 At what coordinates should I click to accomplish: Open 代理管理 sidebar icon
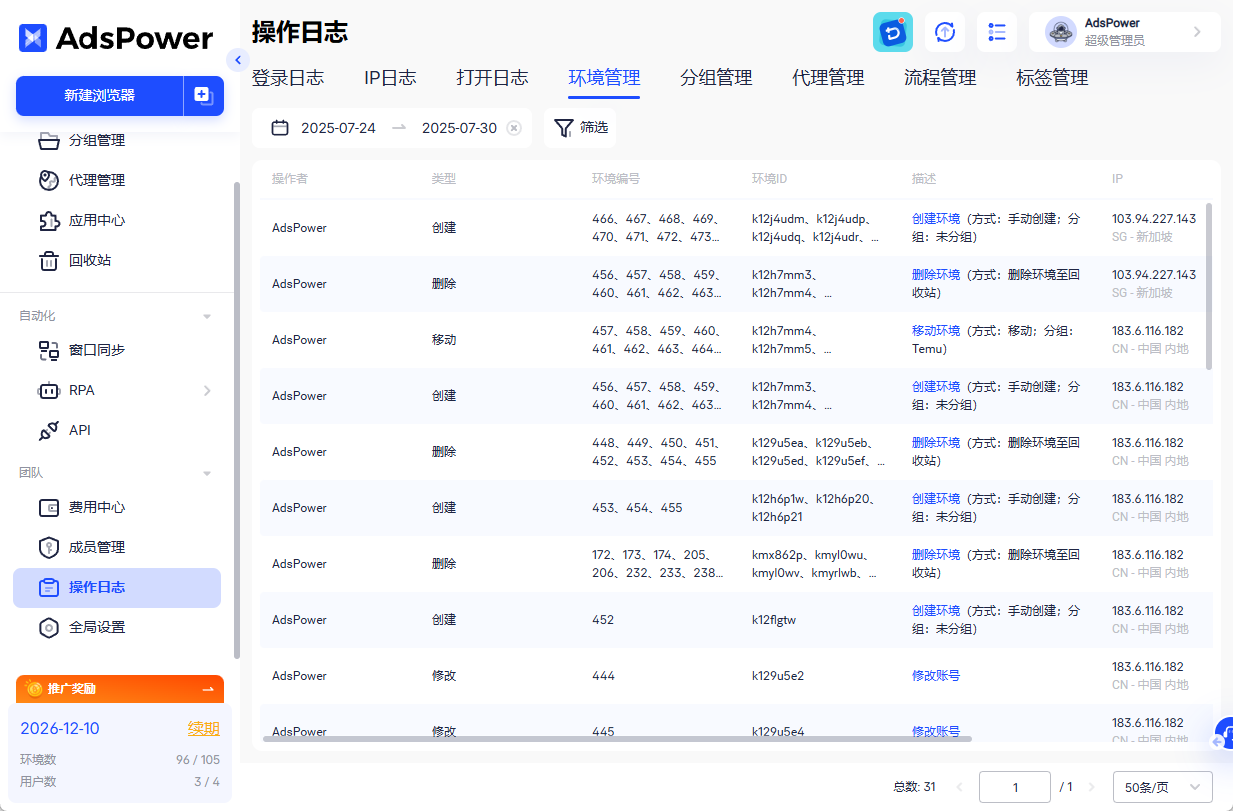49,181
